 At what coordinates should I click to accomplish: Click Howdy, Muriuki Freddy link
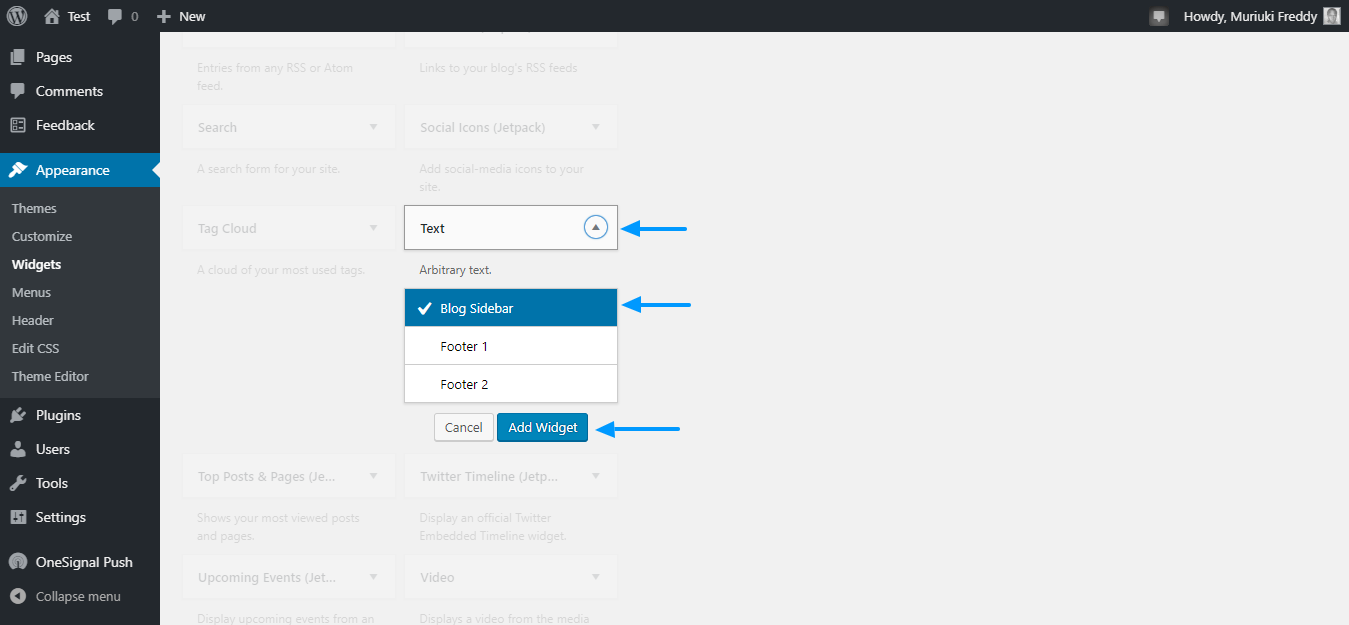1250,16
